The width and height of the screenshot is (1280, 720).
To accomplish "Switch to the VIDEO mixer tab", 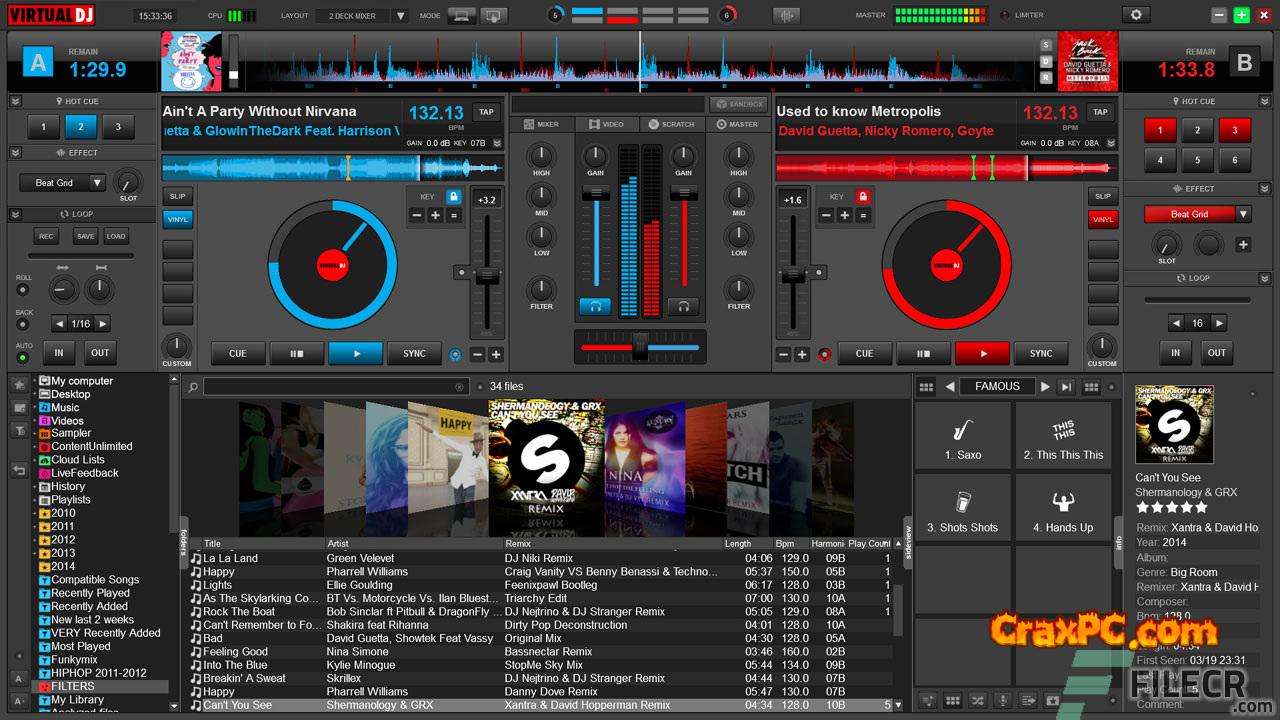I will tap(607, 124).
